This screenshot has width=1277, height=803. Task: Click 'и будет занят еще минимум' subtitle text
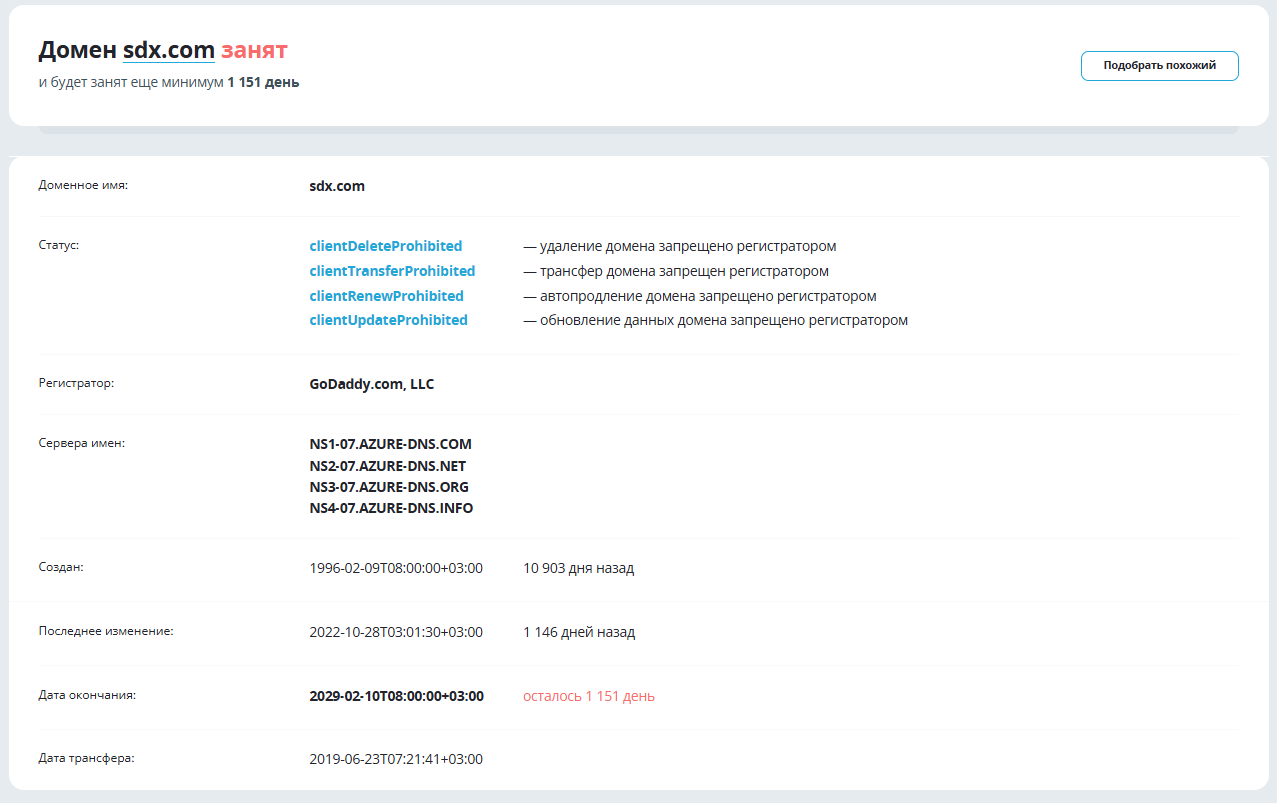pyautogui.click(x=131, y=83)
